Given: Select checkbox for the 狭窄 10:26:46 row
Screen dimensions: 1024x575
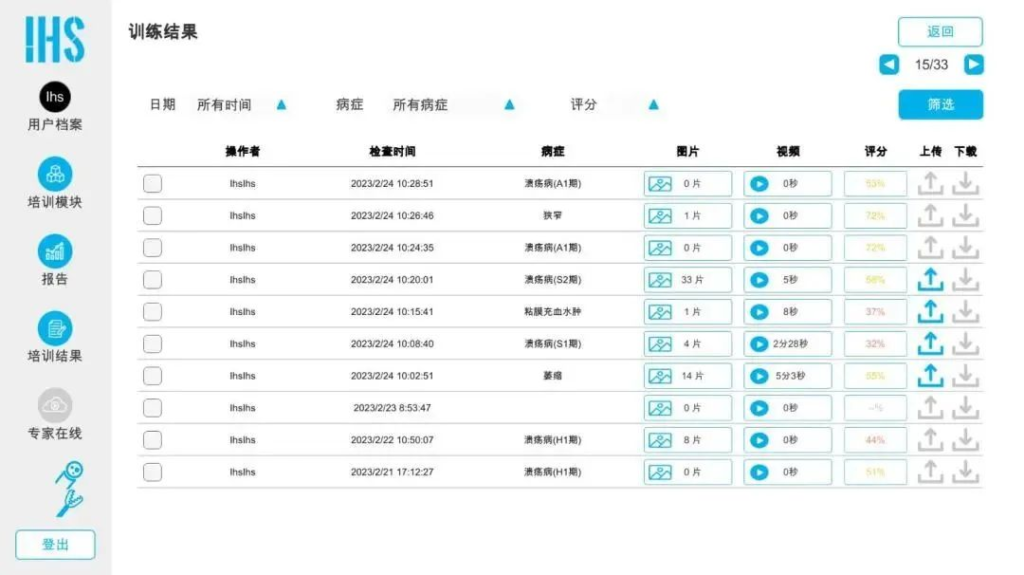Looking at the screenshot, I should coord(152,216).
